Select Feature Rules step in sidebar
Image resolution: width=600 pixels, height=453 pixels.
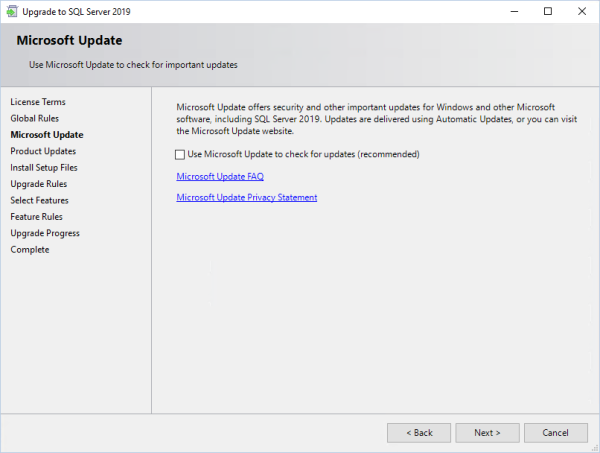(36, 217)
